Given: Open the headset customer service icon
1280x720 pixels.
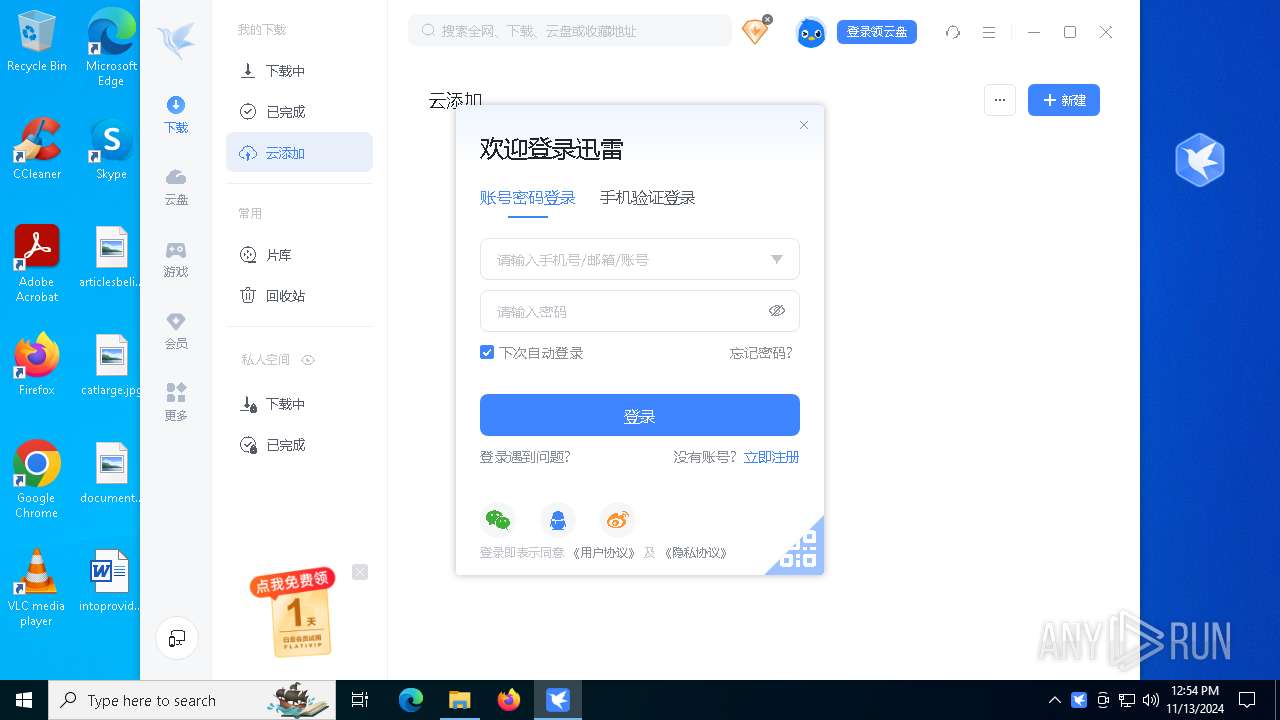Looking at the screenshot, I should coord(953,32).
